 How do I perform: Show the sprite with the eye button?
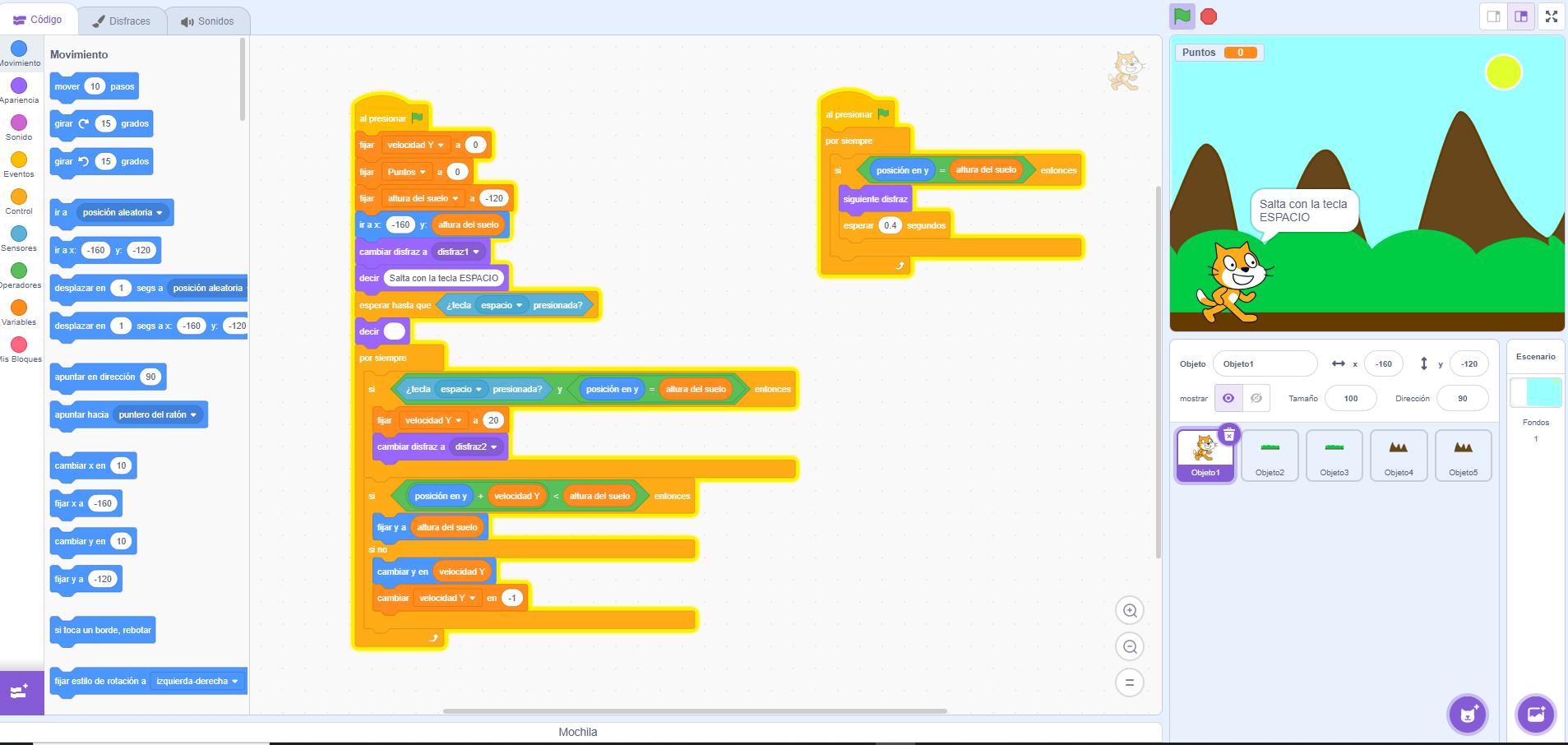(x=1228, y=398)
